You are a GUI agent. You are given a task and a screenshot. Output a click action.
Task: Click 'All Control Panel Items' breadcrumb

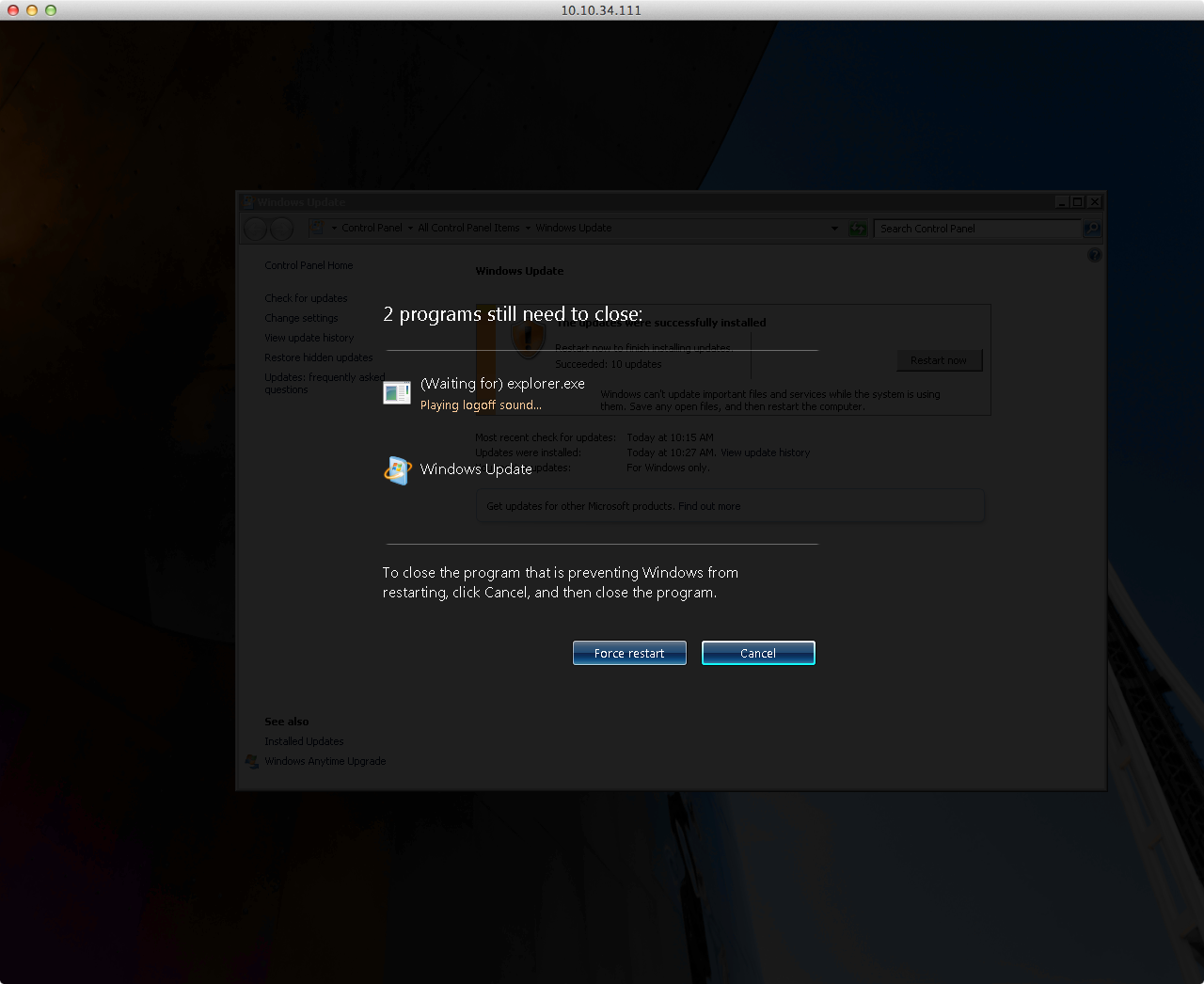[468, 228]
